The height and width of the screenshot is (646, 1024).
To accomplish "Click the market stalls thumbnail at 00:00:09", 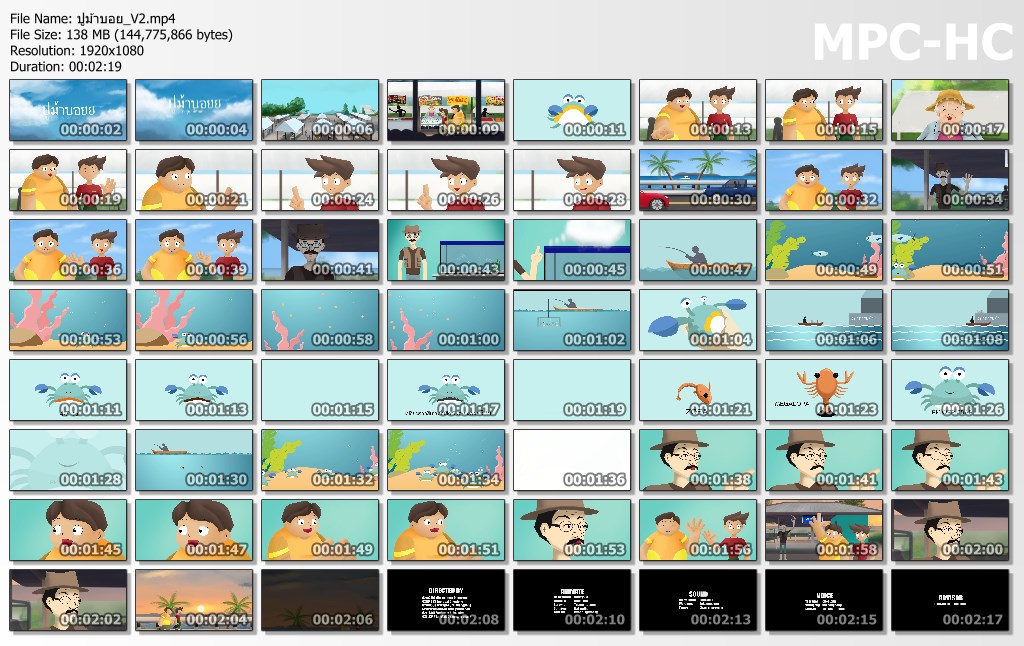I will pos(446,111).
